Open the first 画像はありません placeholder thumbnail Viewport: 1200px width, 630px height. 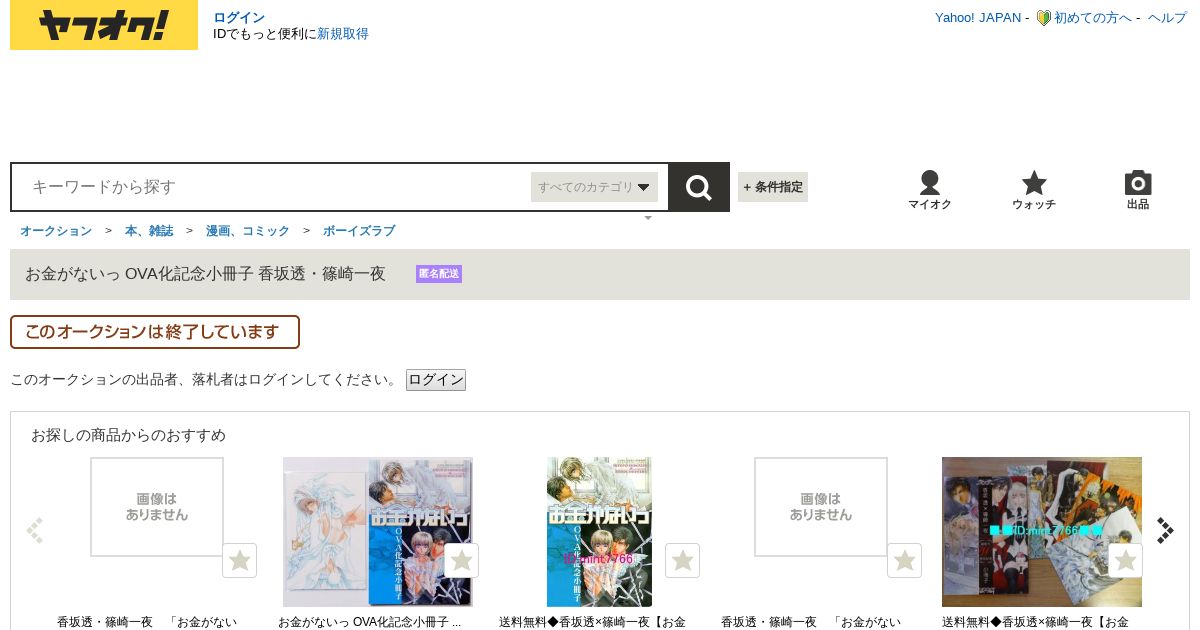pos(157,507)
